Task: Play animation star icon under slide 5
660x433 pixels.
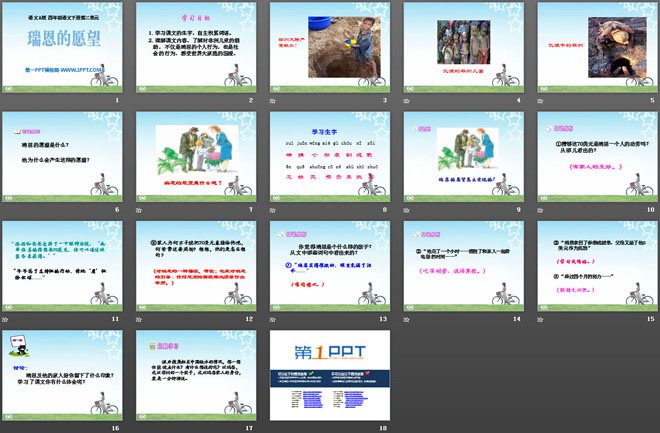Action: click(x=540, y=101)
